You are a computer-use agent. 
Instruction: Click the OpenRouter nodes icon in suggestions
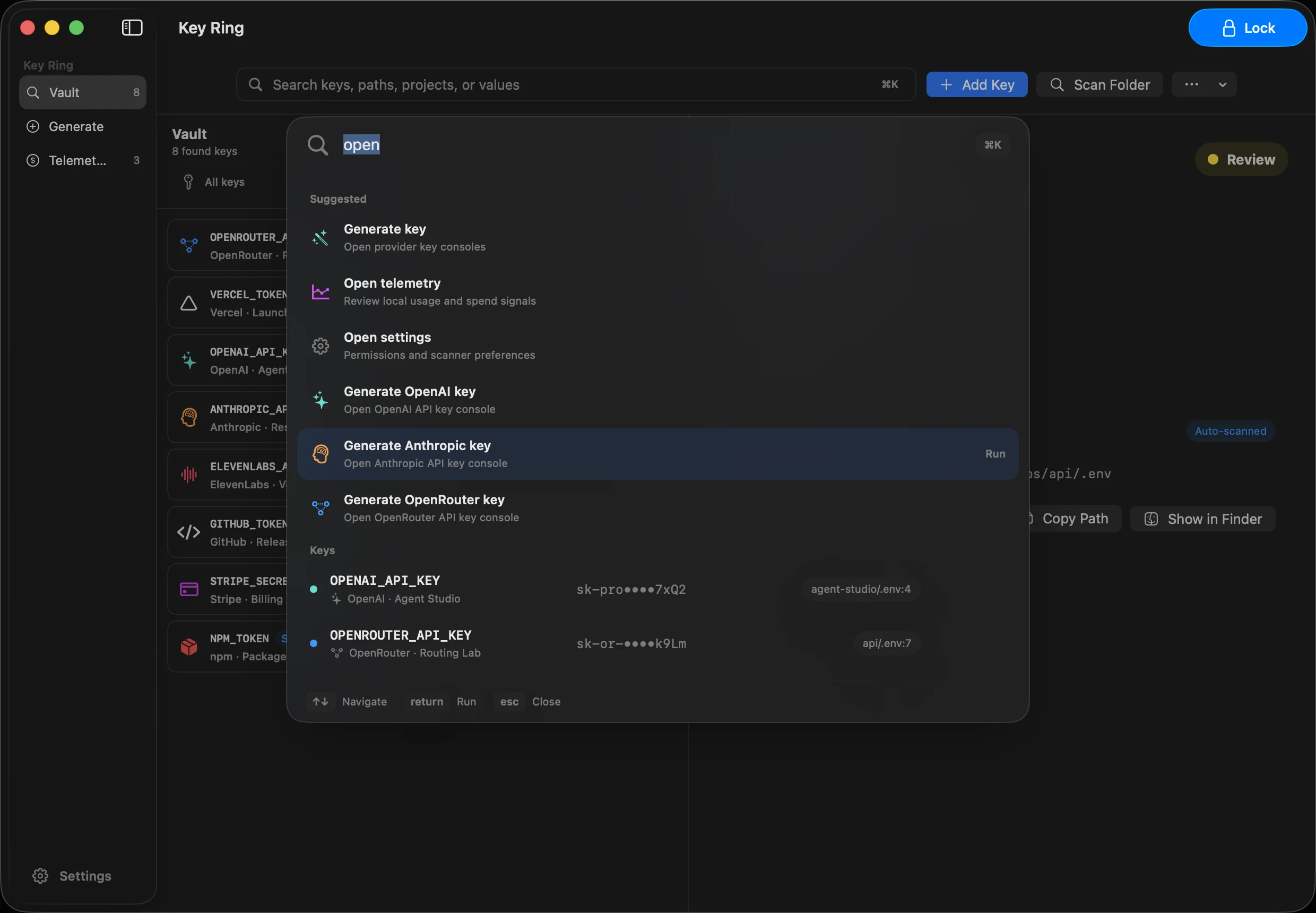click(321, 507)
